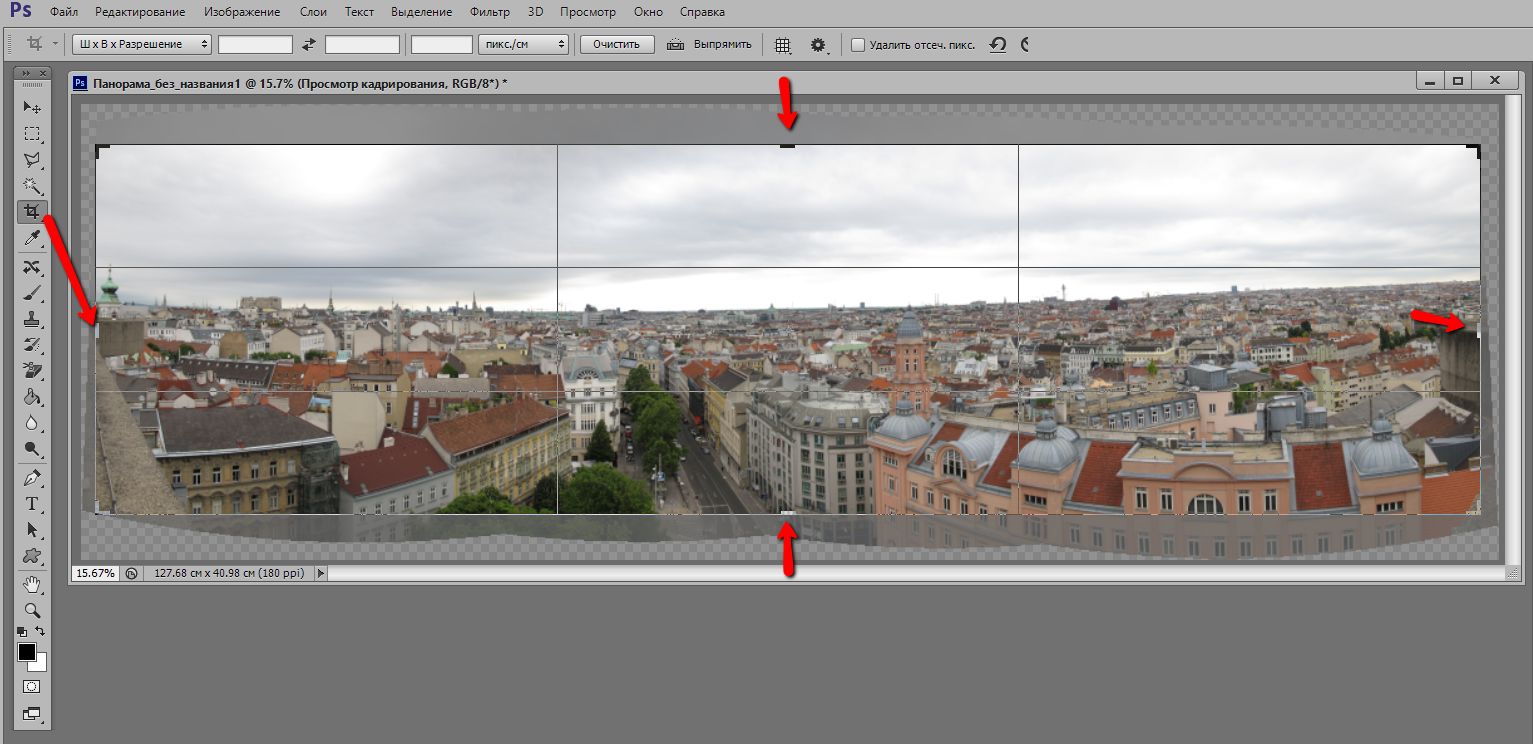Click document size '127.68 см x 40.98 см'

(229, 573)
